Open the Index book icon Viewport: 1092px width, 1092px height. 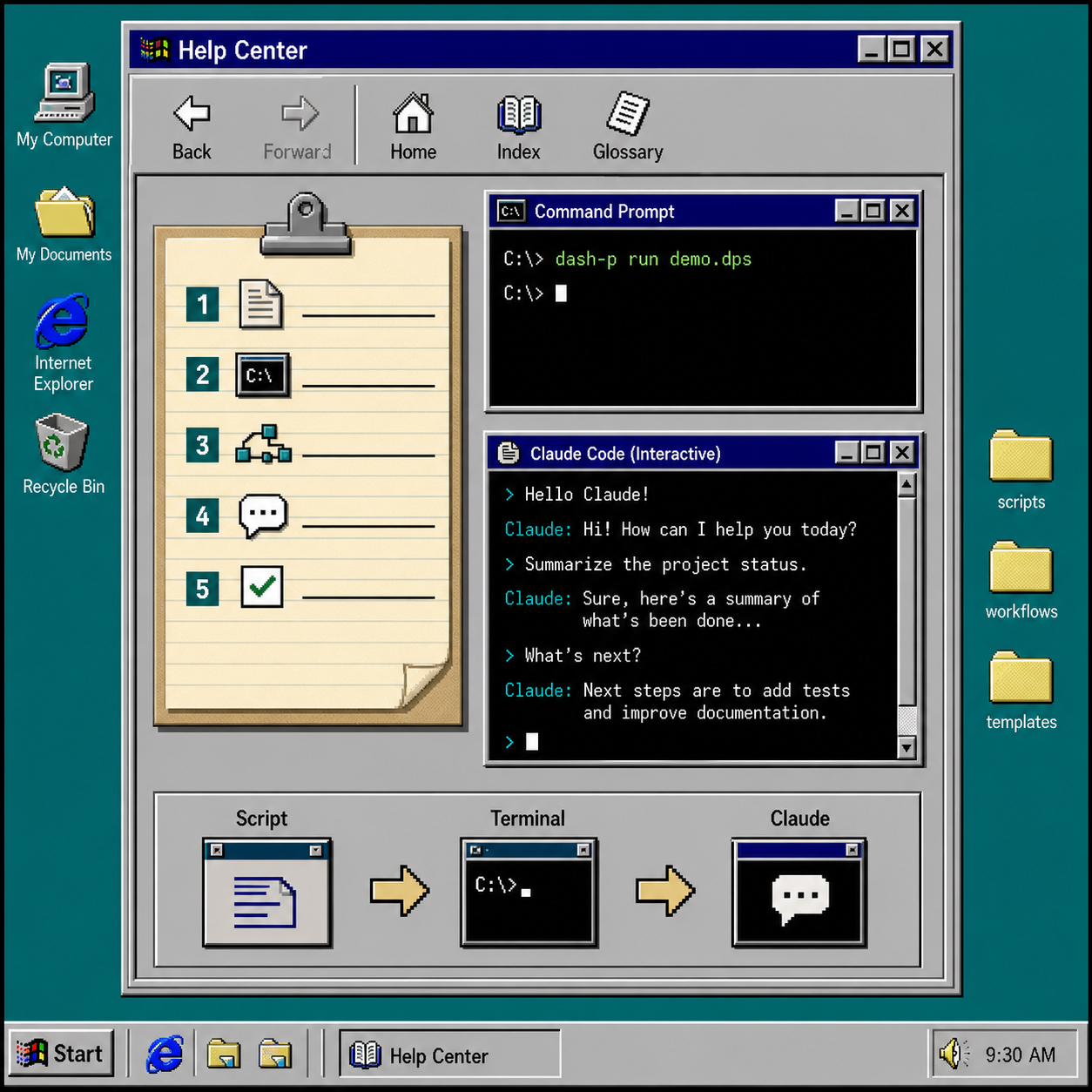tap(519, 127)
